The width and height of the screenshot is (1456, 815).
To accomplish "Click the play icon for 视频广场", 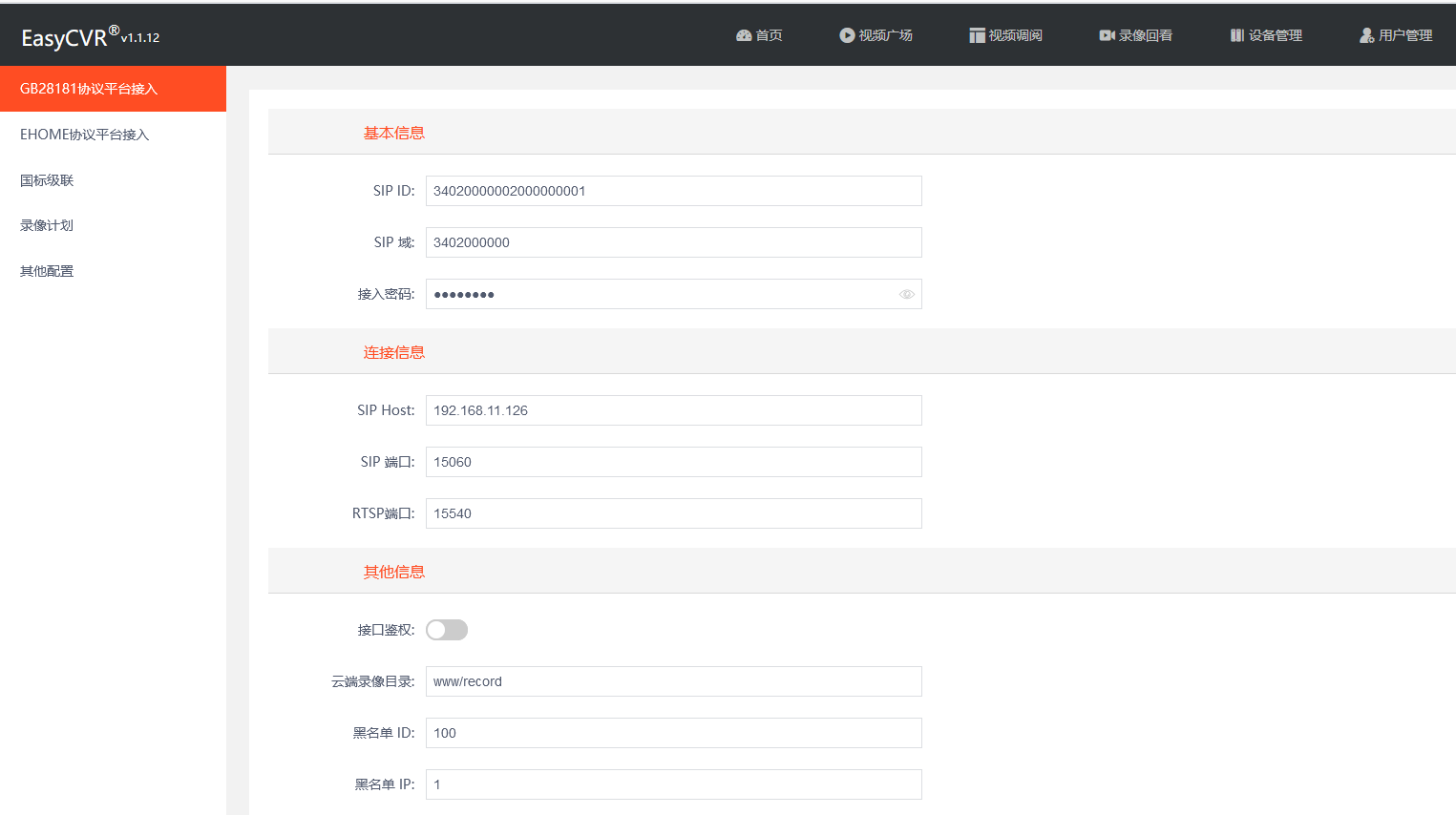I will tap(847, 35).
